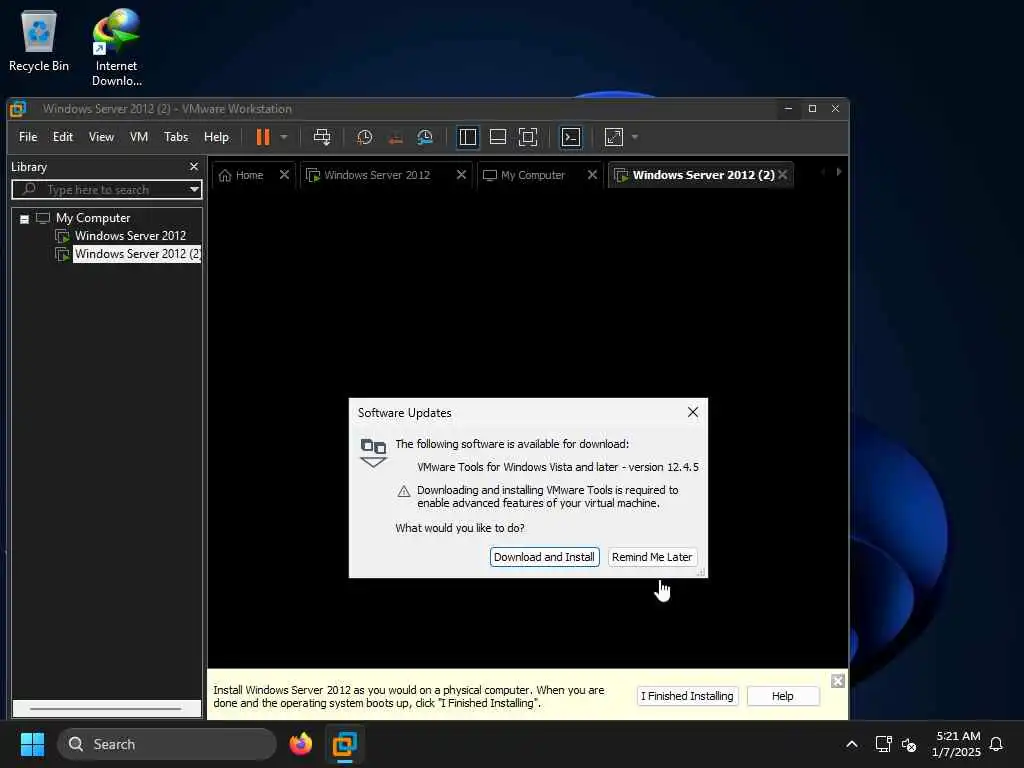Open the Recycle Bin desktop icon
The width and height of the screenshot is (1024, 768).
(39, 40)
